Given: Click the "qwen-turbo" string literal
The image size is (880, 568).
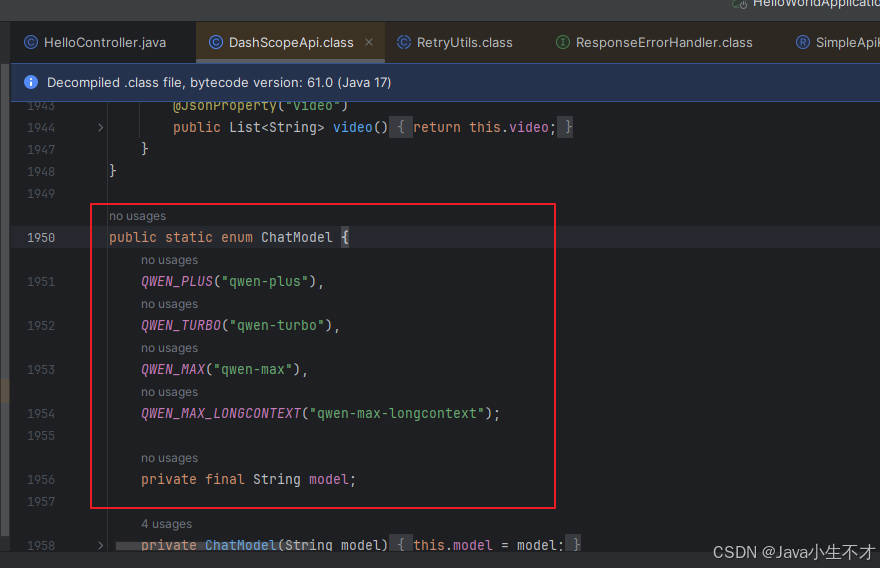Looking at the screenshot, I should (x=277, y=326).
